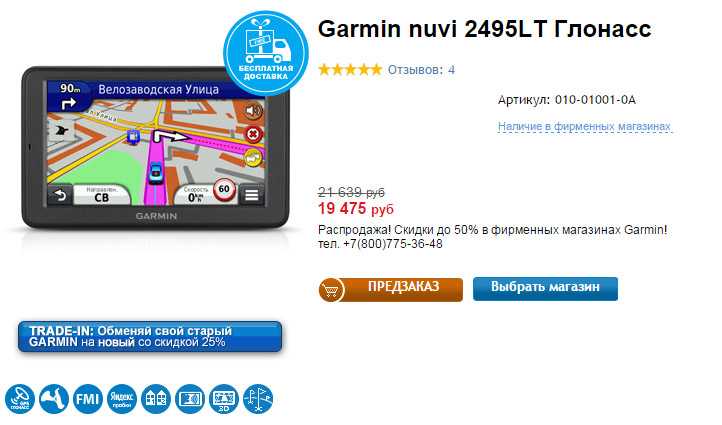Click the TRADE-IN discount banner
Viewport: 722px width, 425px height.
(150, 337)
